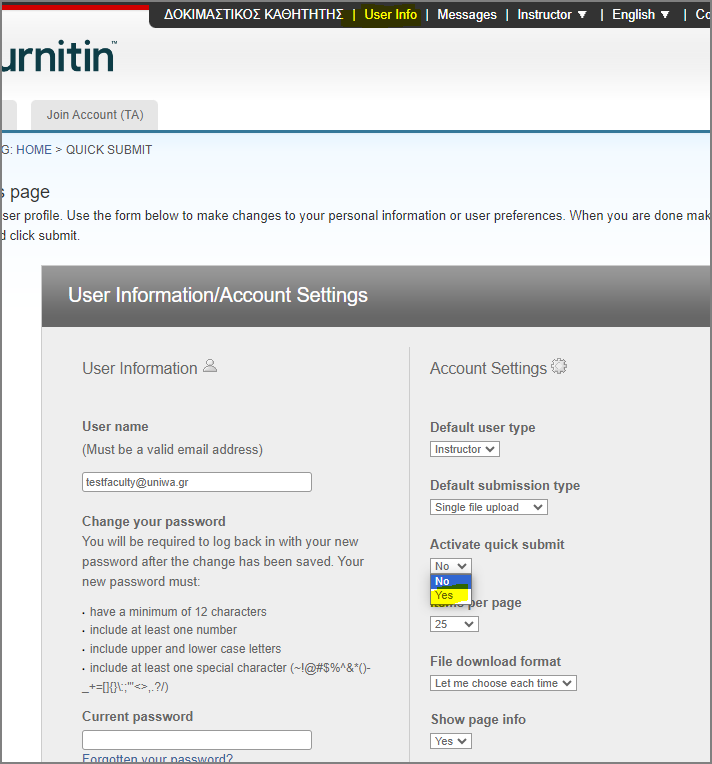This screenshot has width=712, height=764.
Task: Click the Account Settings heading
Action: tap(488, 368)
